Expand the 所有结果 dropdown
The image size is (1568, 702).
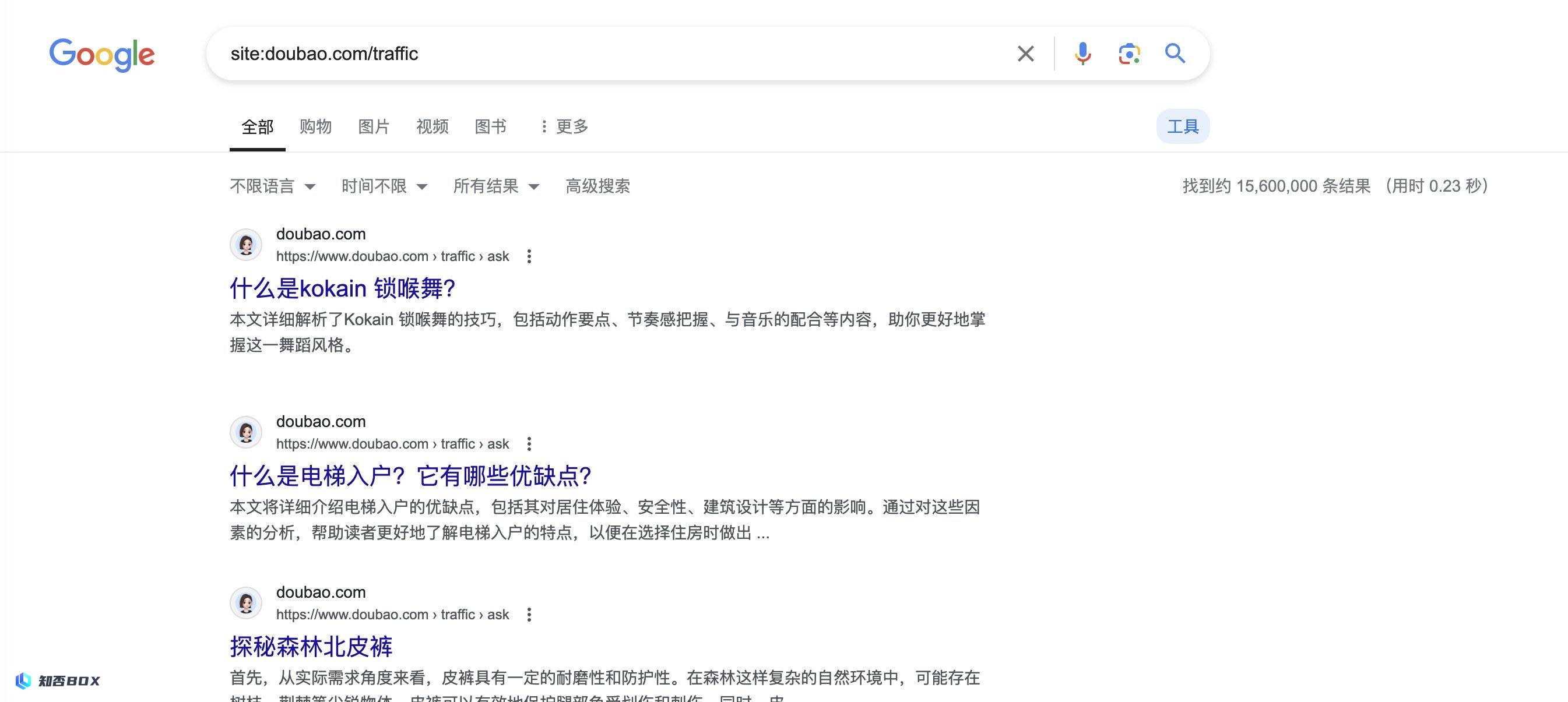click(x=497, y=186)
